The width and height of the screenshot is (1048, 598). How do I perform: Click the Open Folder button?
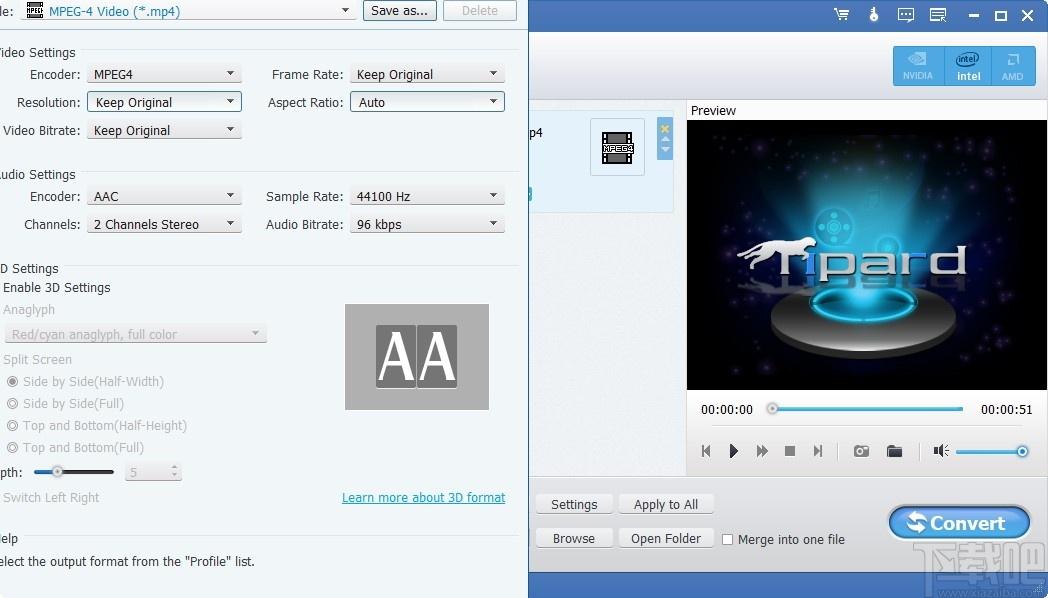tap(666, 539)
